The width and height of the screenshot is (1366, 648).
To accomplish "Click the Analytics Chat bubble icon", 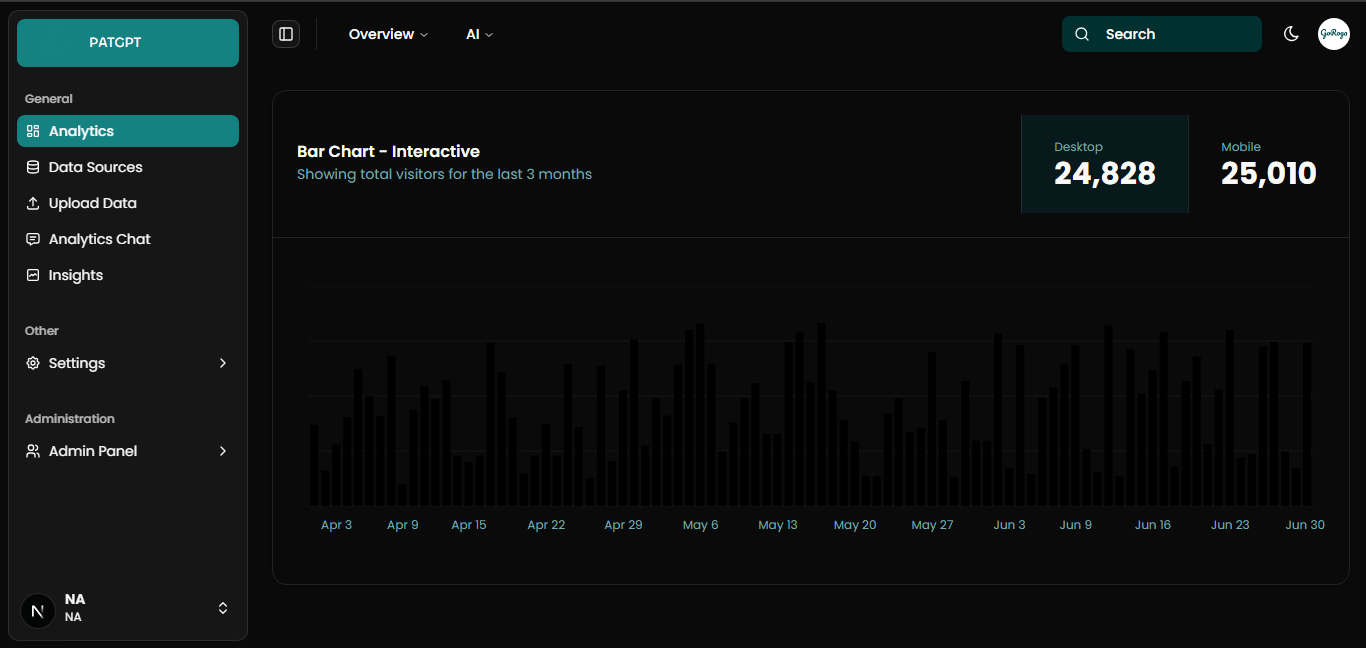I will [x=33, y=239].
